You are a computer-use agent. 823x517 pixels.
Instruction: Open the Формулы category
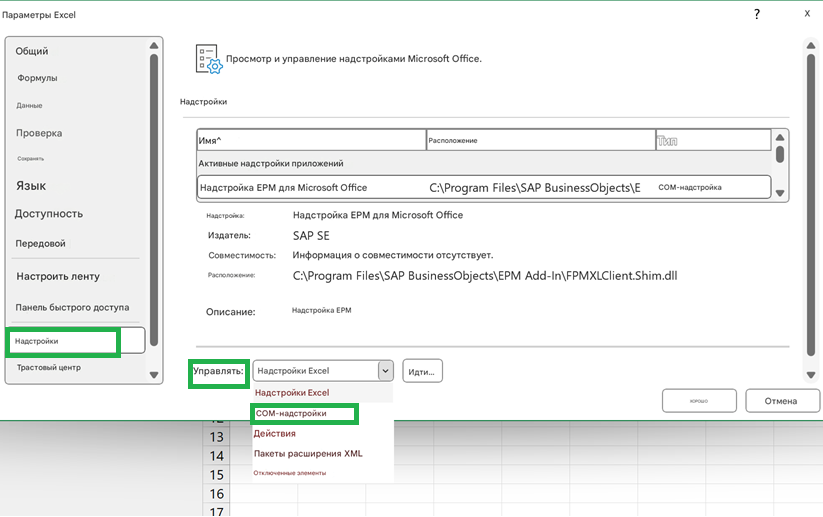click(x=37, y=78)
